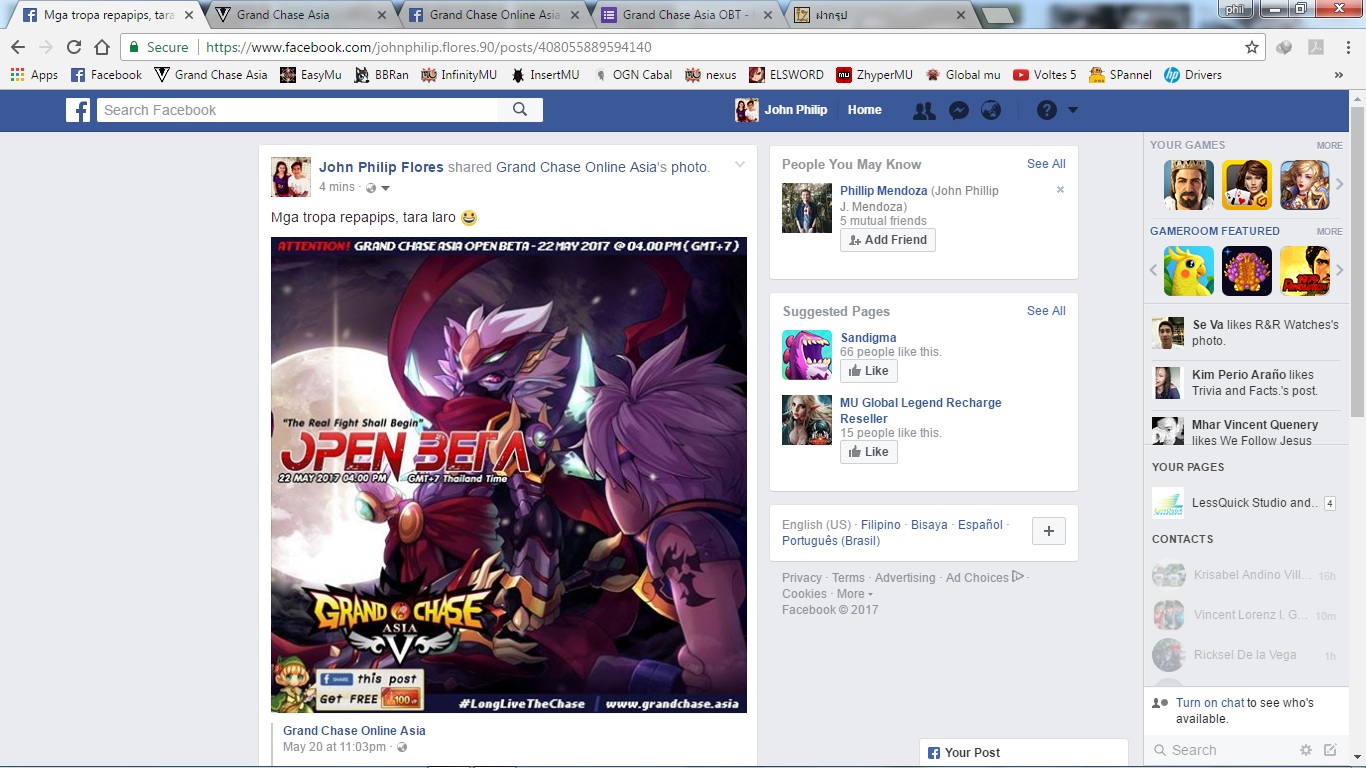Open the Quick Help question mark icon
The width and height of the screenshot is (1366, 768).
pyautogui.click(x=1047, y=110)
